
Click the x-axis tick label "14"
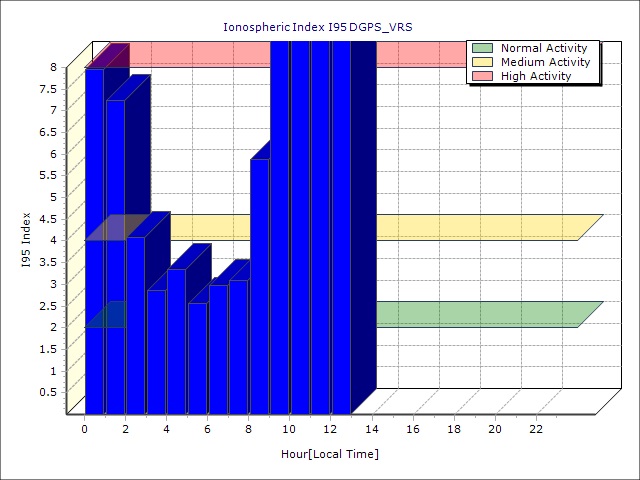tap(372, 429)
